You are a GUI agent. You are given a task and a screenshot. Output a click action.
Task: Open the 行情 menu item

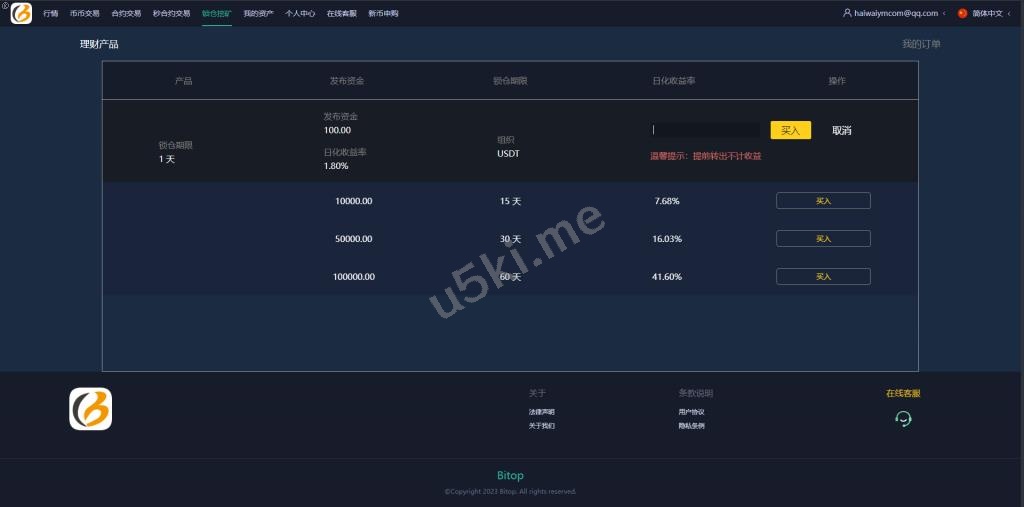51,14
